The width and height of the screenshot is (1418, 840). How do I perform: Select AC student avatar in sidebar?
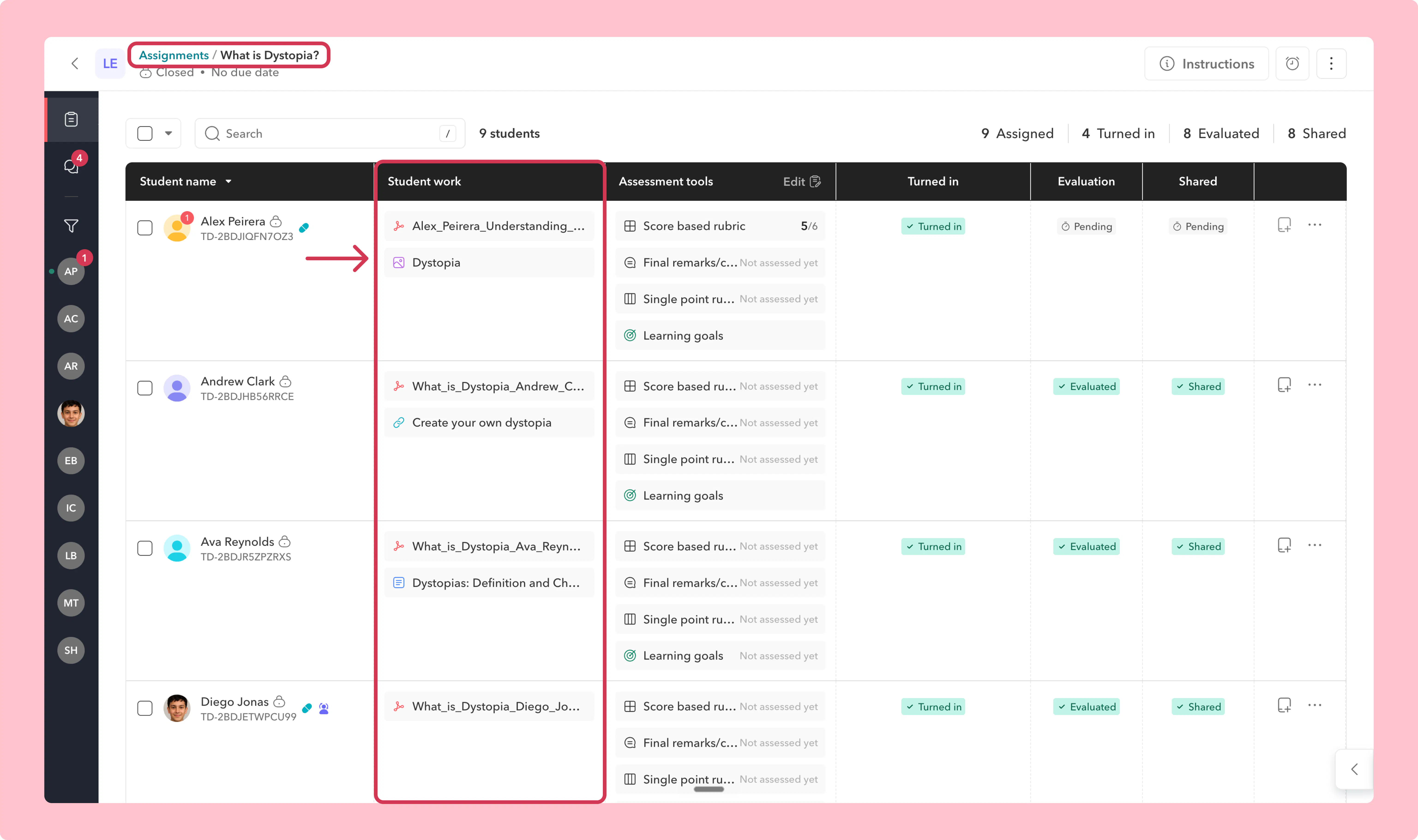(71, 319)
